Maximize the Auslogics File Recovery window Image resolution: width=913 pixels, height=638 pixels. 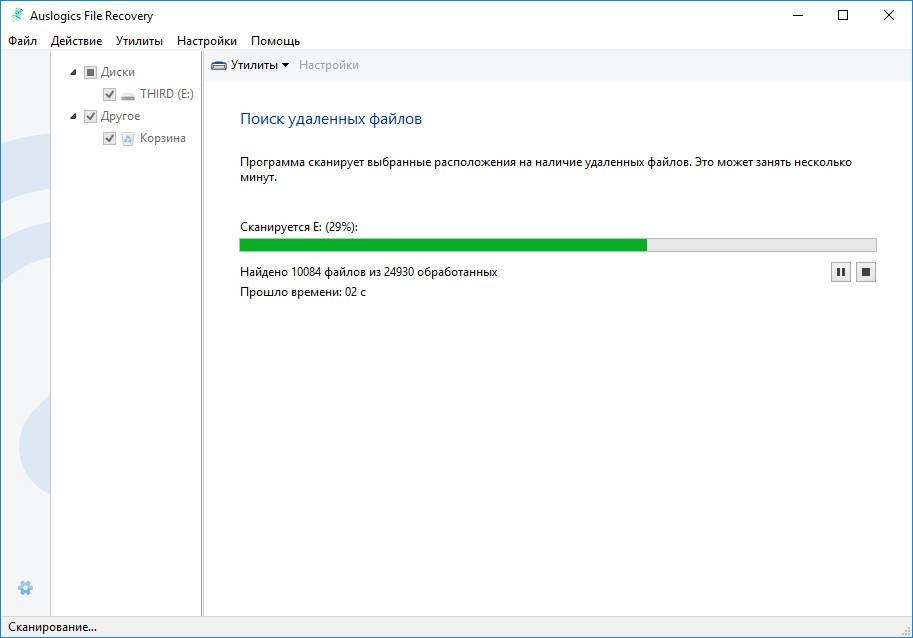point(843,16)
